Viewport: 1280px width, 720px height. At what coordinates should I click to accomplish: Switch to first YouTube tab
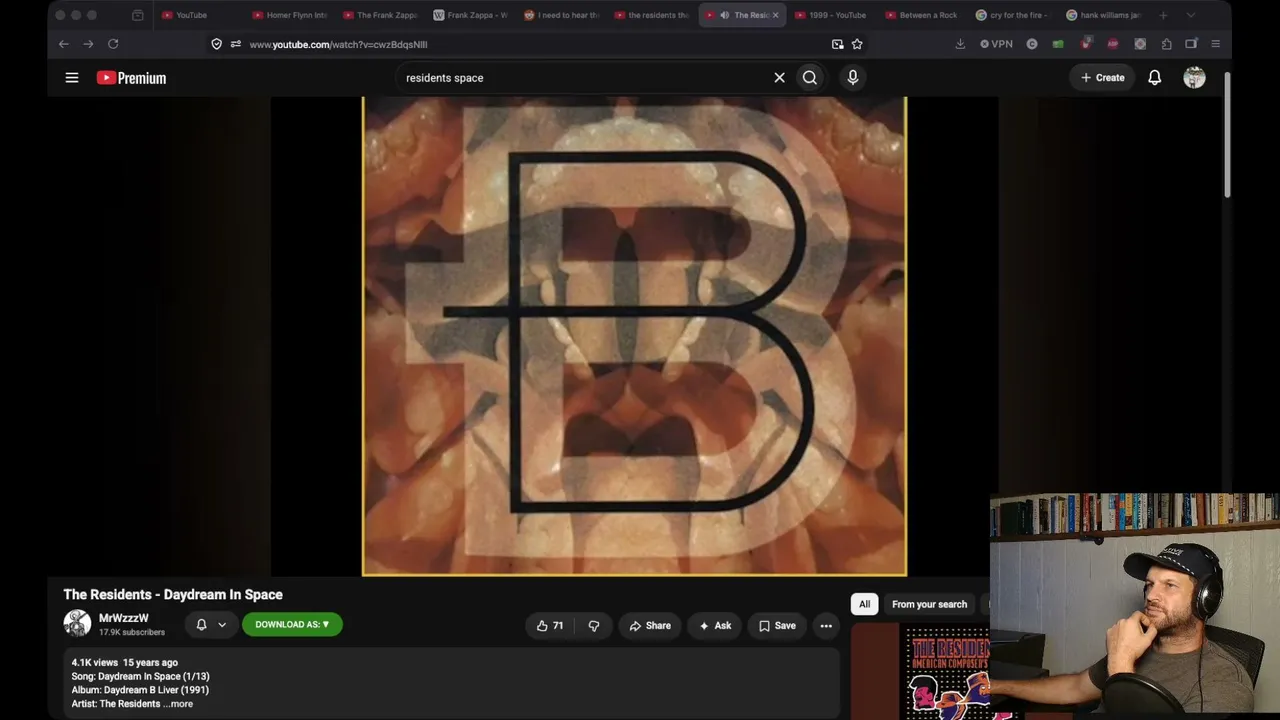198,15
